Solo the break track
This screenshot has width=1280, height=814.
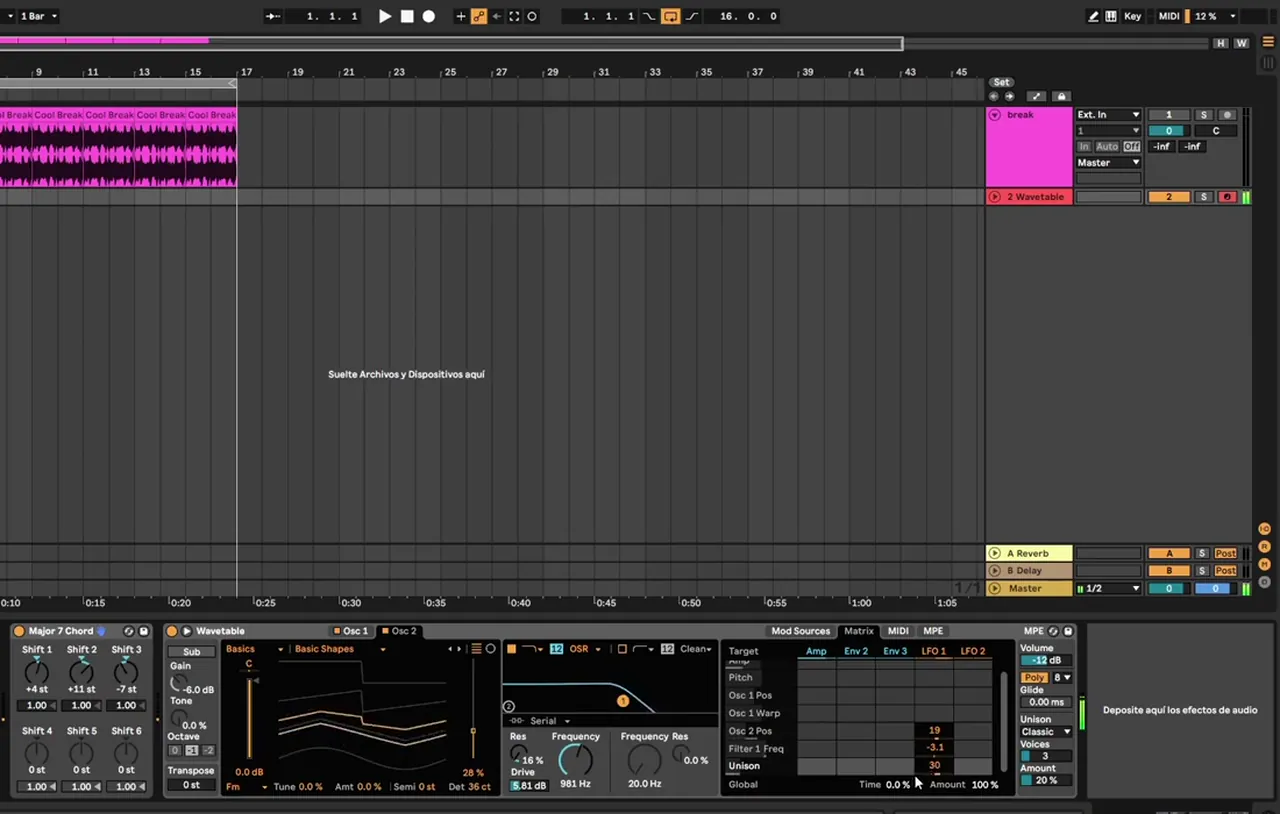(x=1204, y=115)
